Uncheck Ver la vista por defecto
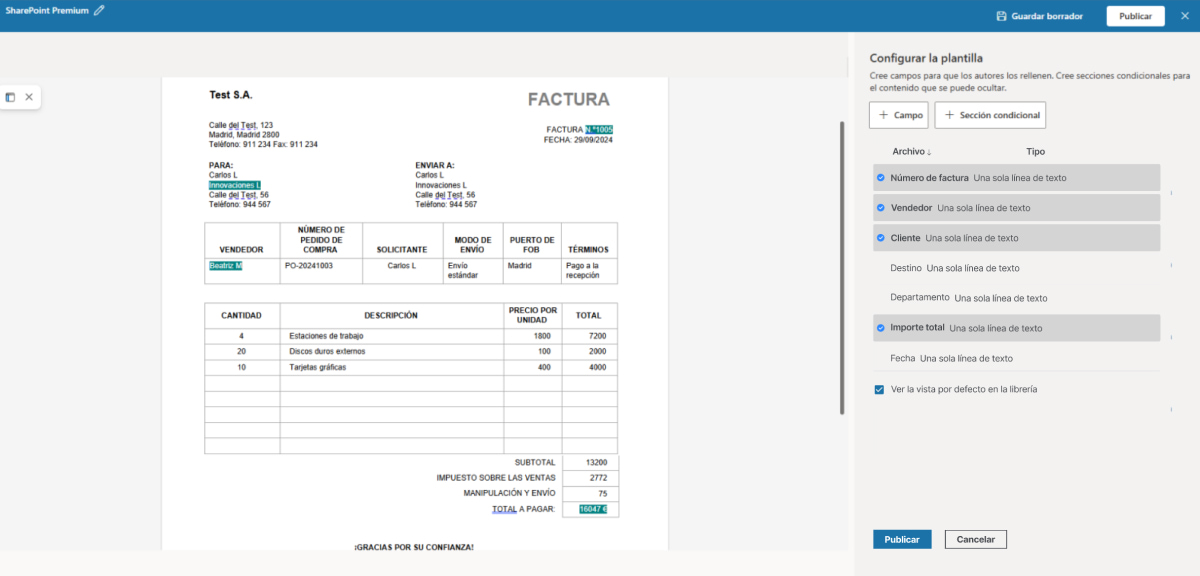Viewport: 1200px width, 576px height. (879, 389)
